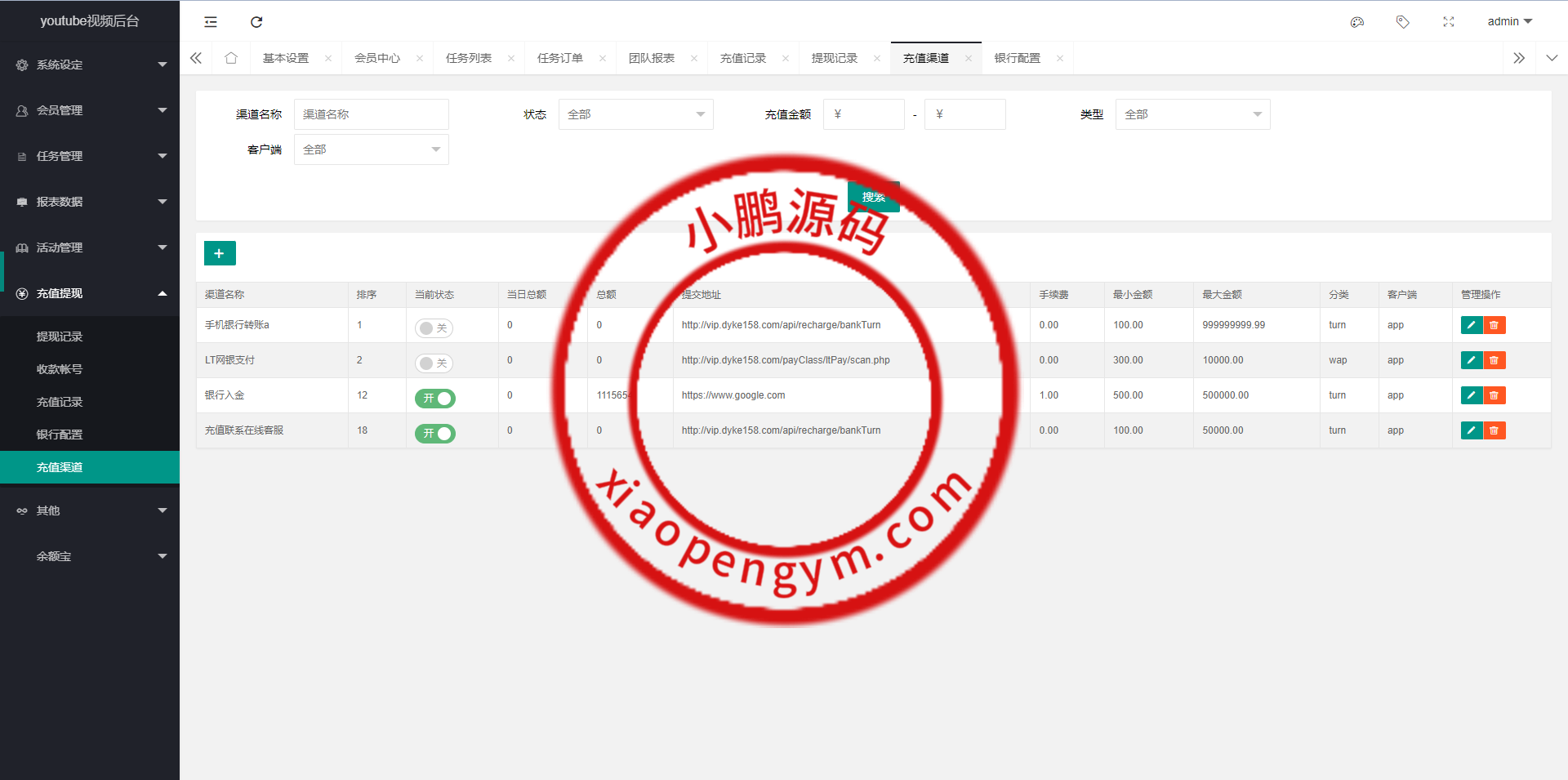Close the 提现记录 tab
Viewport: 1568px width, 780px height.
tap(877, 58)
